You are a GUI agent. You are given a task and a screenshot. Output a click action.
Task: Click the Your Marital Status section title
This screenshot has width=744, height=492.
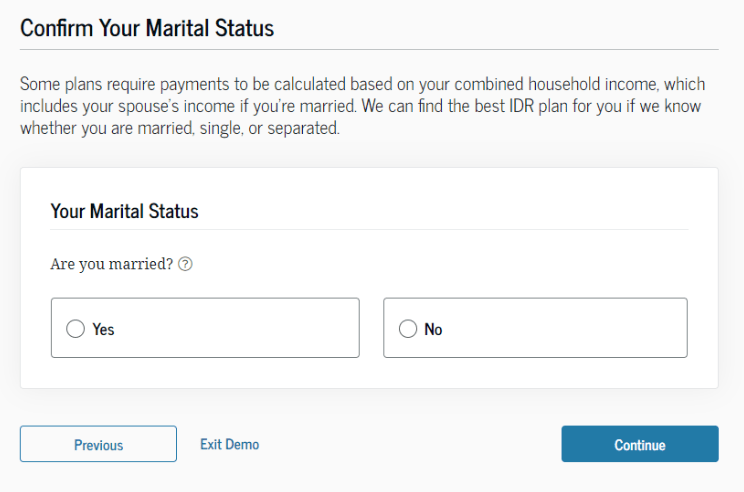(124, 211)
